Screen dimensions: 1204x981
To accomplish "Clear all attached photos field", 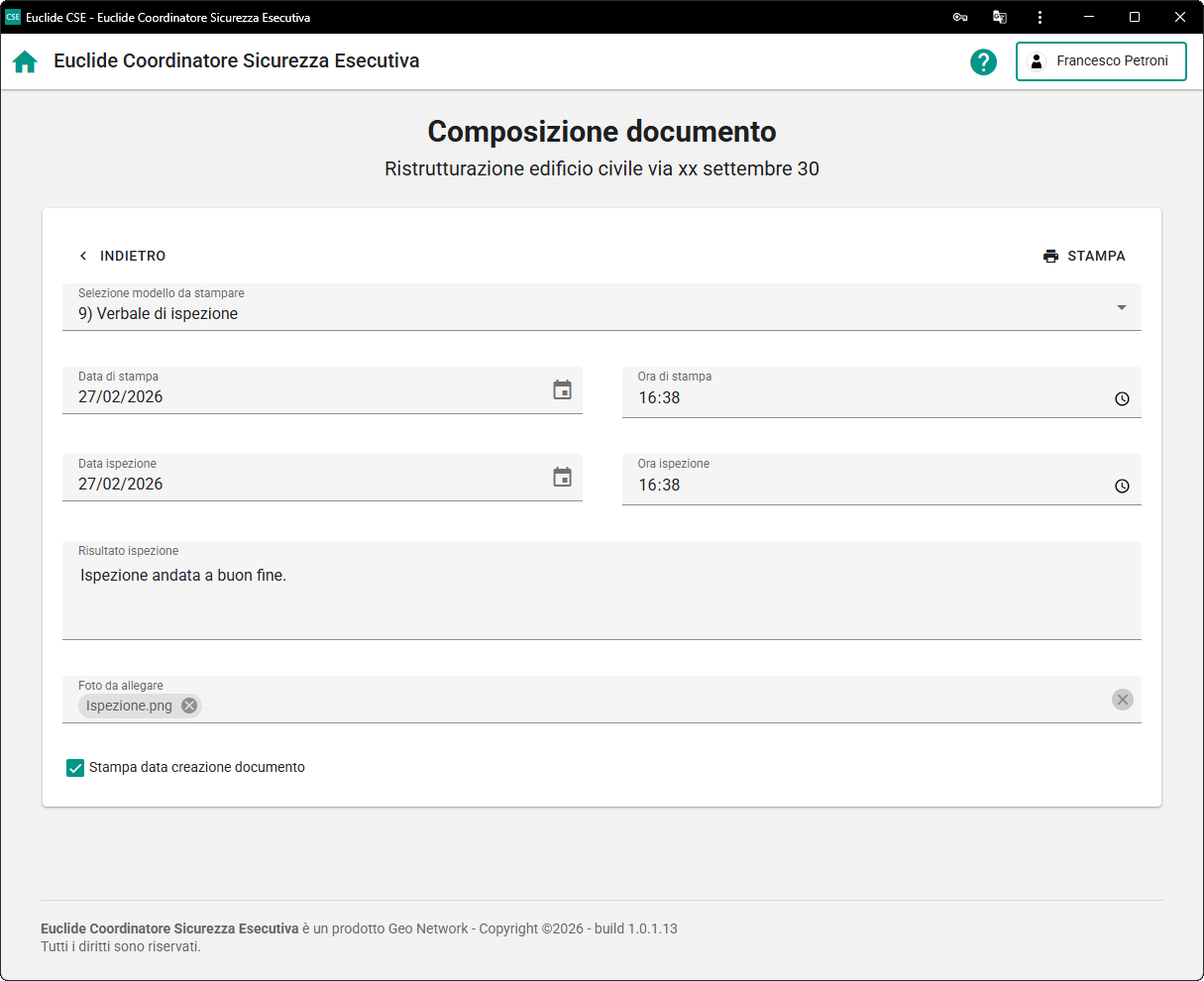I will 1122,700.
